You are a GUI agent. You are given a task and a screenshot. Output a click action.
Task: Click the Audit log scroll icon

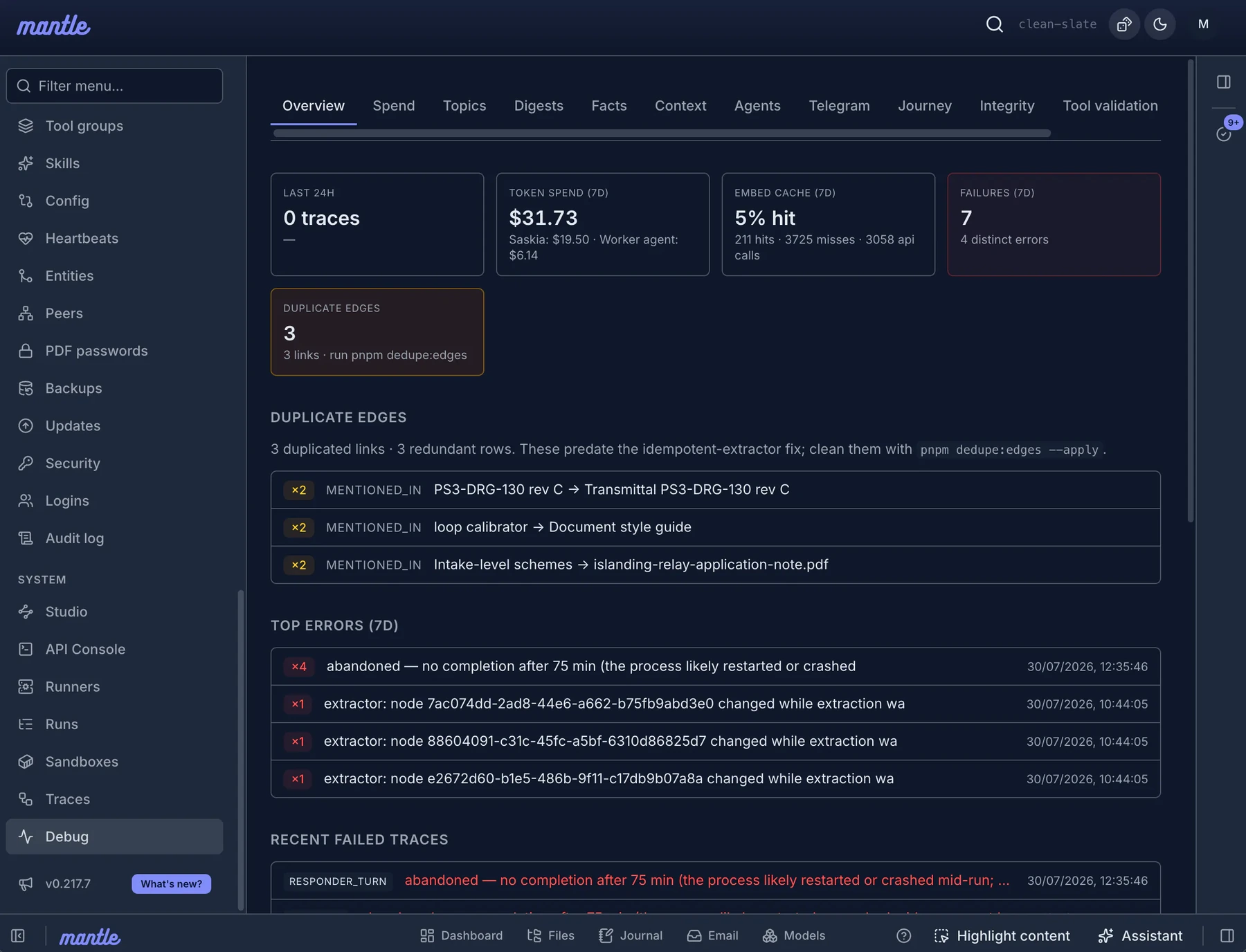click(x=26, y=538)
